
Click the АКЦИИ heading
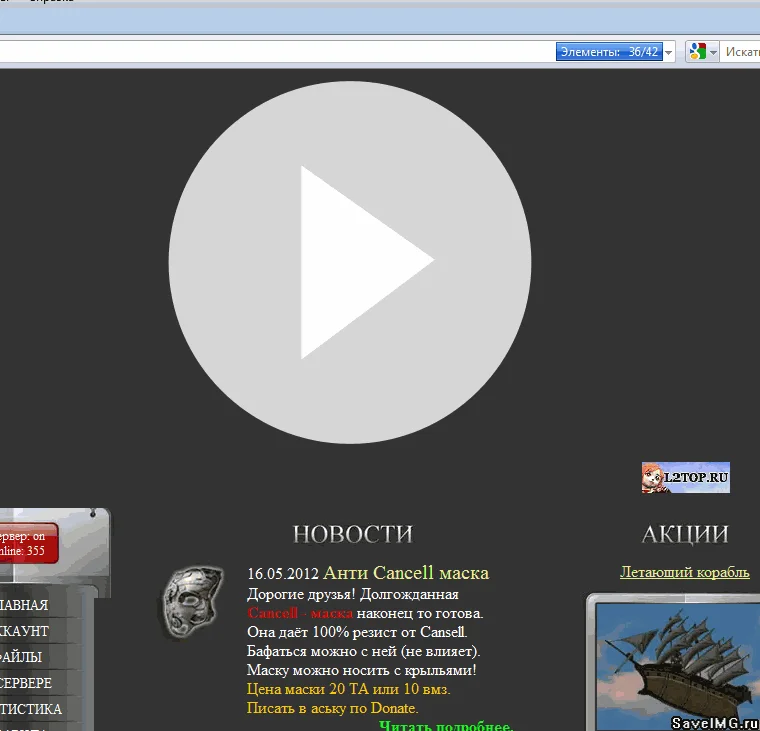click(685, 534)
